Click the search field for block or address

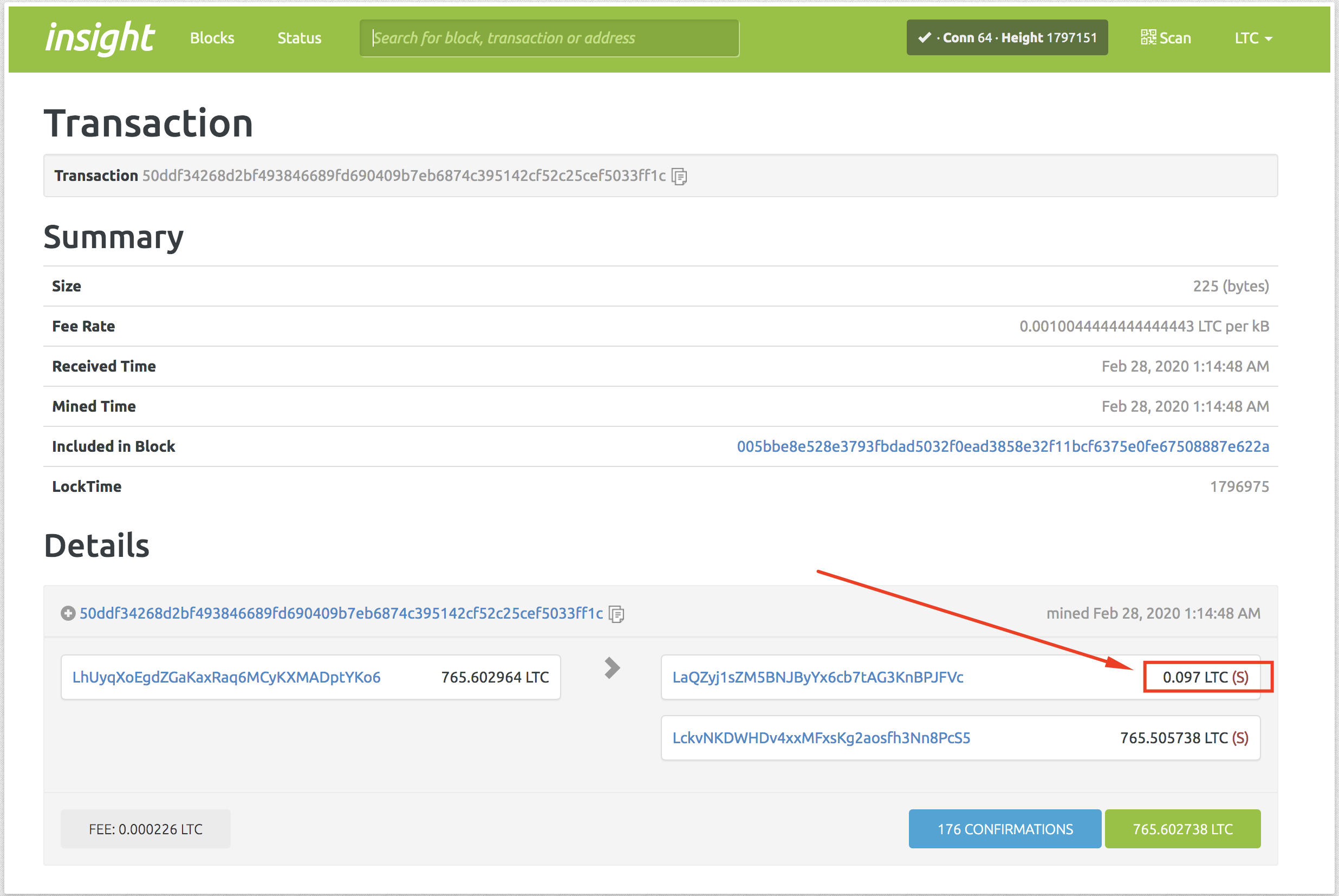click(x=549, y=38)
